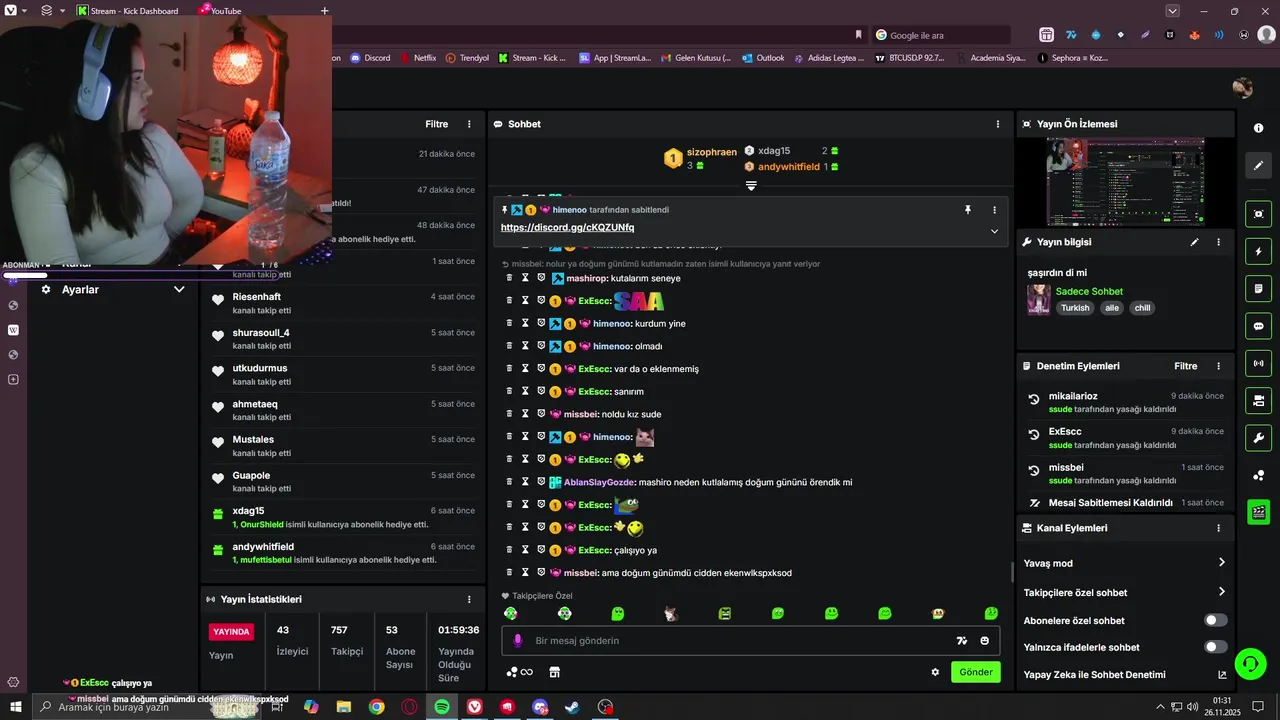Image resolution: width=1280 pixels, height=720 pixels.
Task: Open the Outlook bookmark
Action: point(763,58)
